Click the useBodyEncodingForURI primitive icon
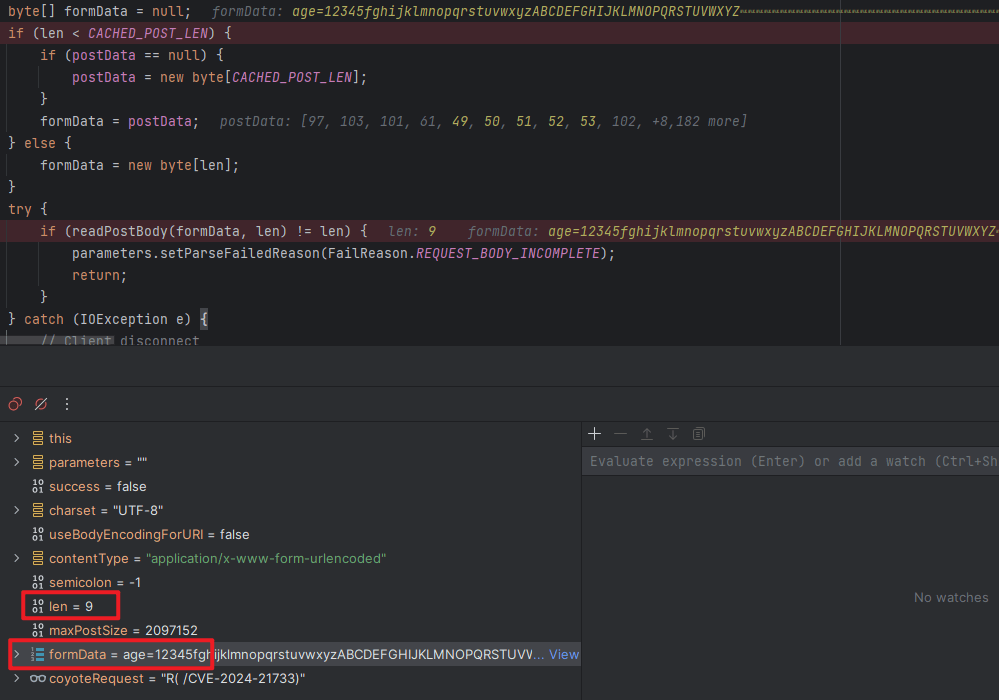 (38, 534)
